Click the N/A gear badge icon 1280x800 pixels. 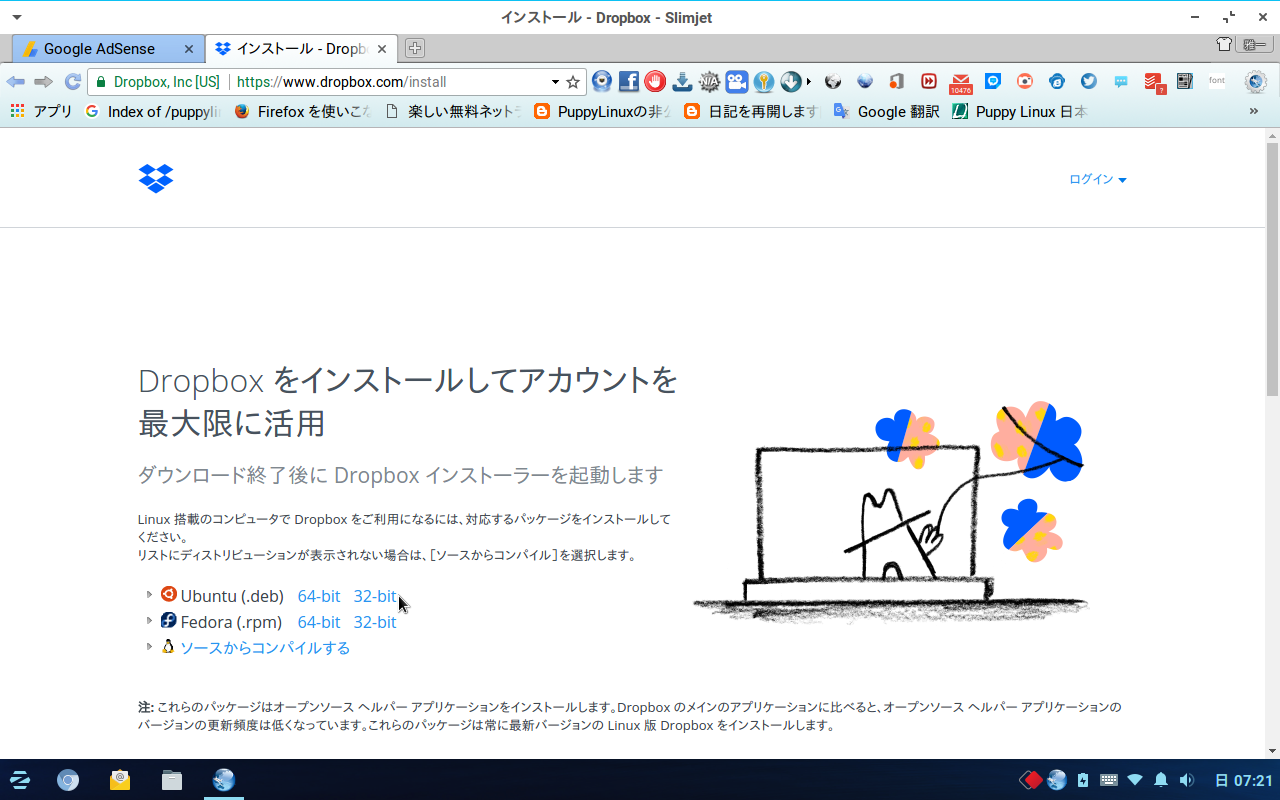click(x=709, y=82)
